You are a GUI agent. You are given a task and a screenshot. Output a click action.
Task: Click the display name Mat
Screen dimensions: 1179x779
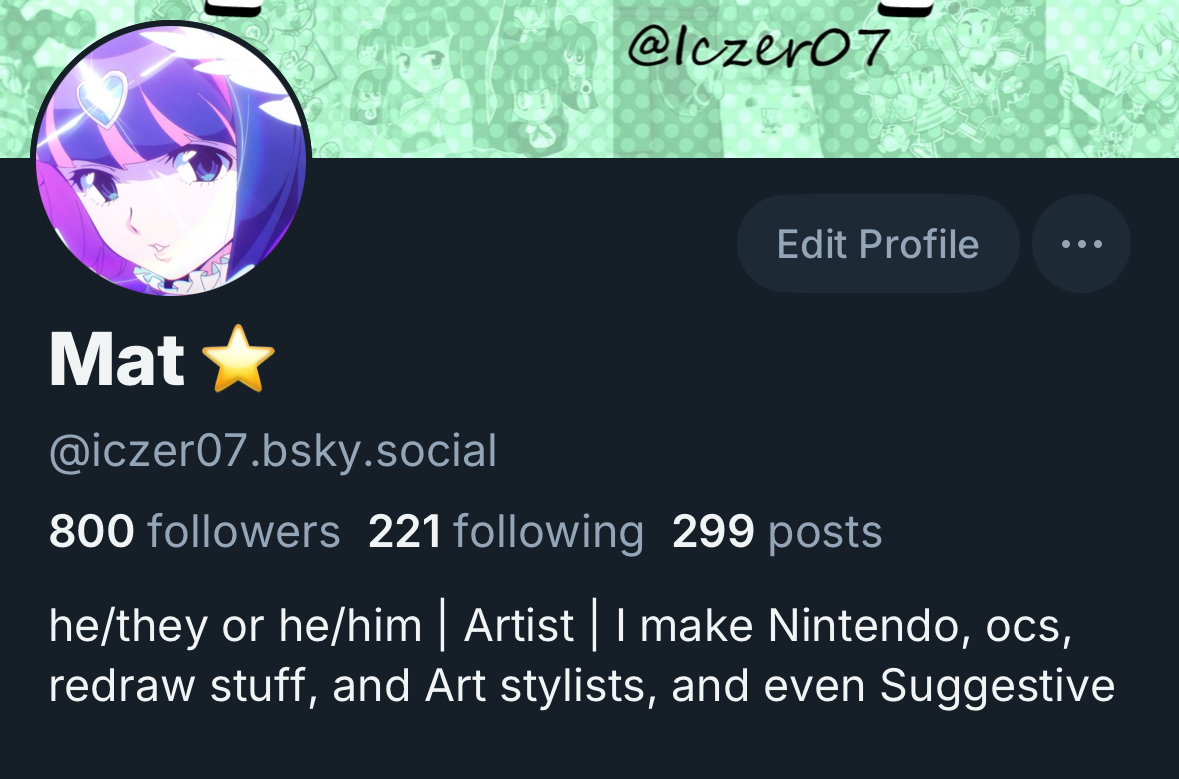[117, 360]
